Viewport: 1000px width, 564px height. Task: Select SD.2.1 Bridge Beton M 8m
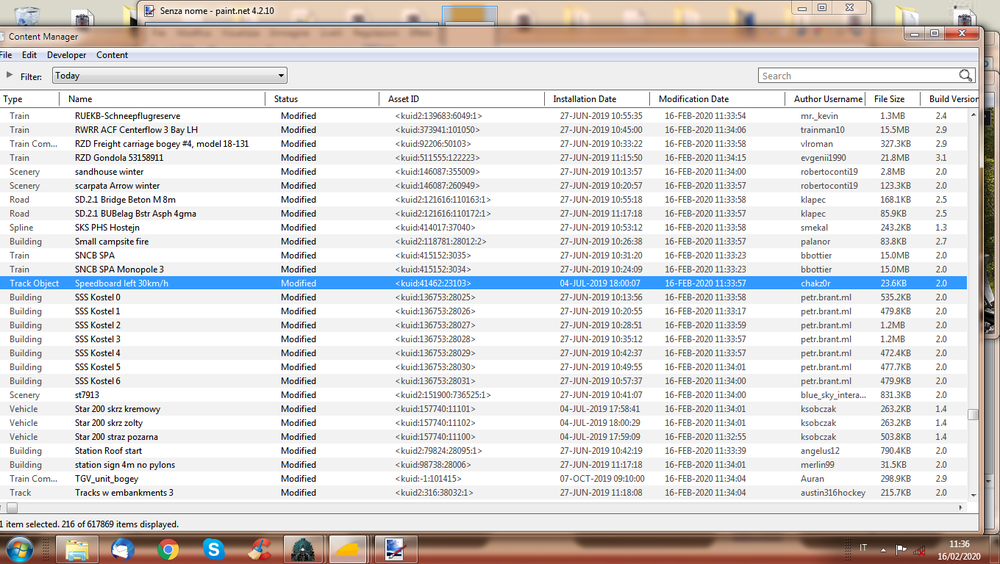tap(483, 200)
